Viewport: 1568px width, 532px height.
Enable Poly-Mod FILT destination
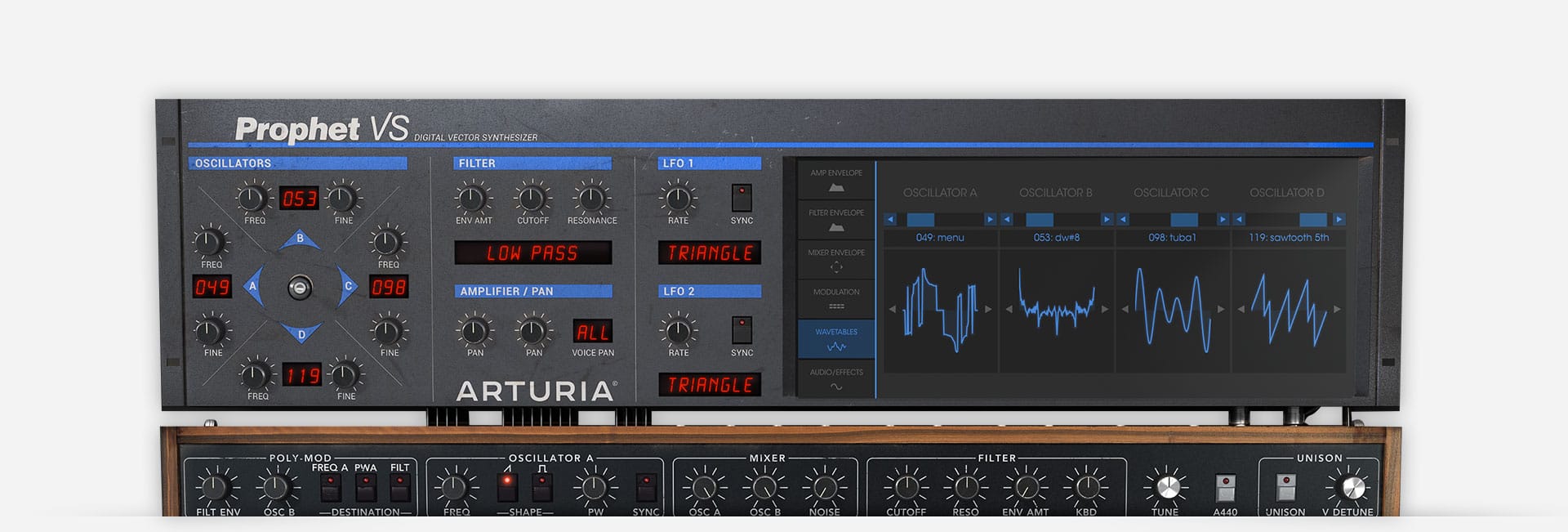click(x=399, y=487)
